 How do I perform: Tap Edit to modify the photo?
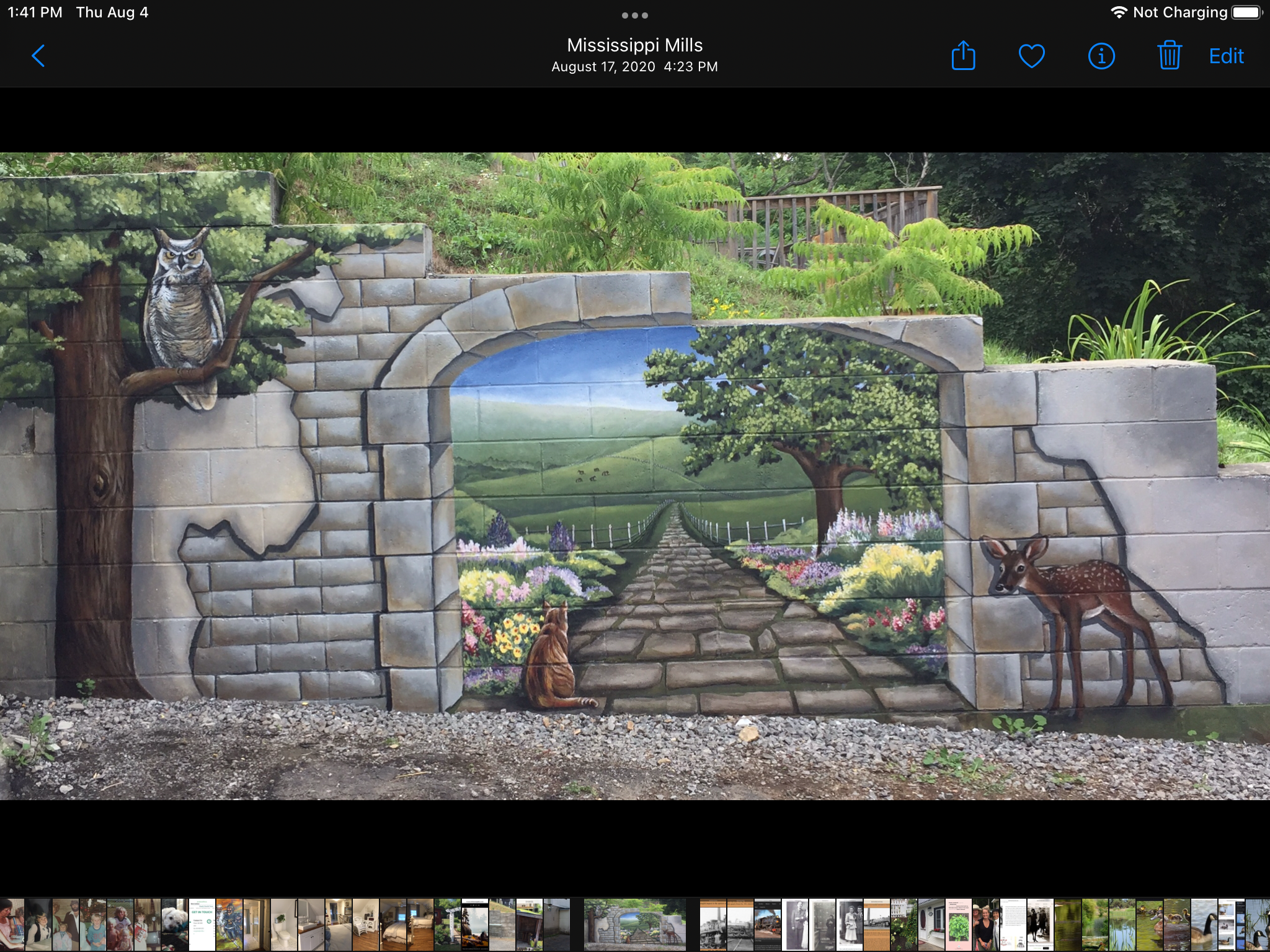[x=1226, y=56]
